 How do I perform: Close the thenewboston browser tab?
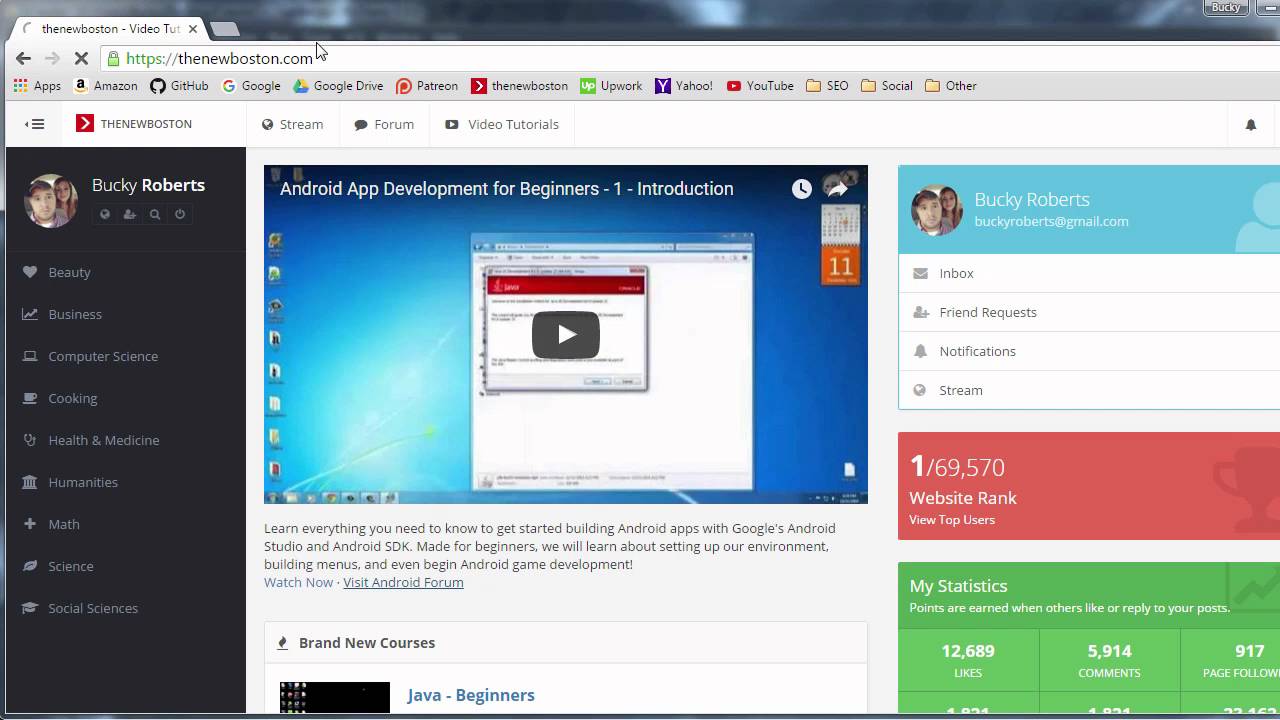(x=193, y=29)
